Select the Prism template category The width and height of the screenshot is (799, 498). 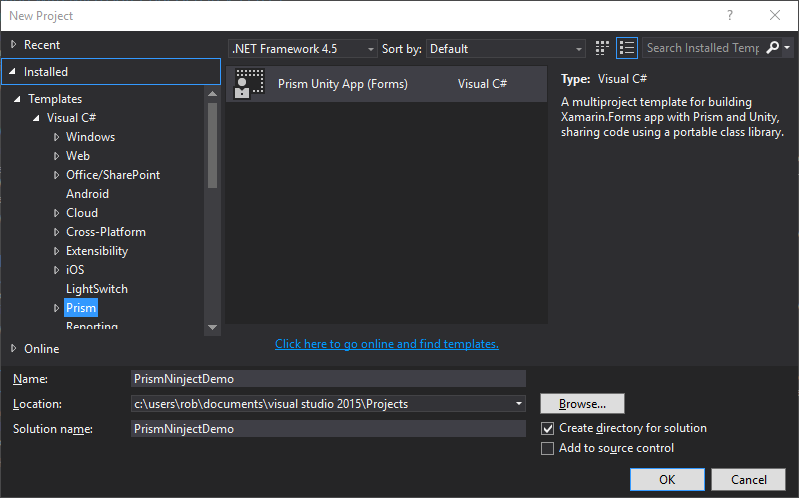[81, 308]
